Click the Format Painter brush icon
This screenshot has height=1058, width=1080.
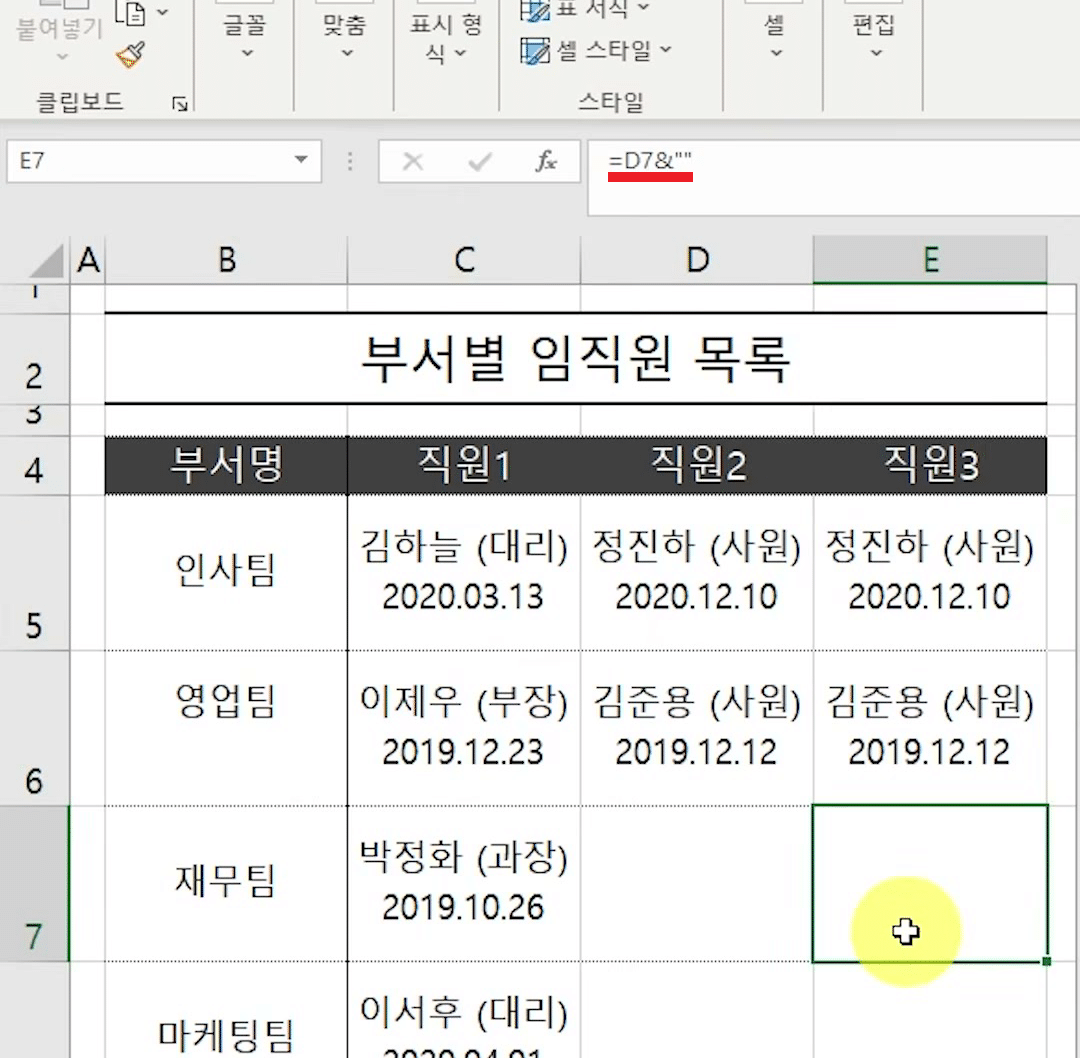(131, 55)
